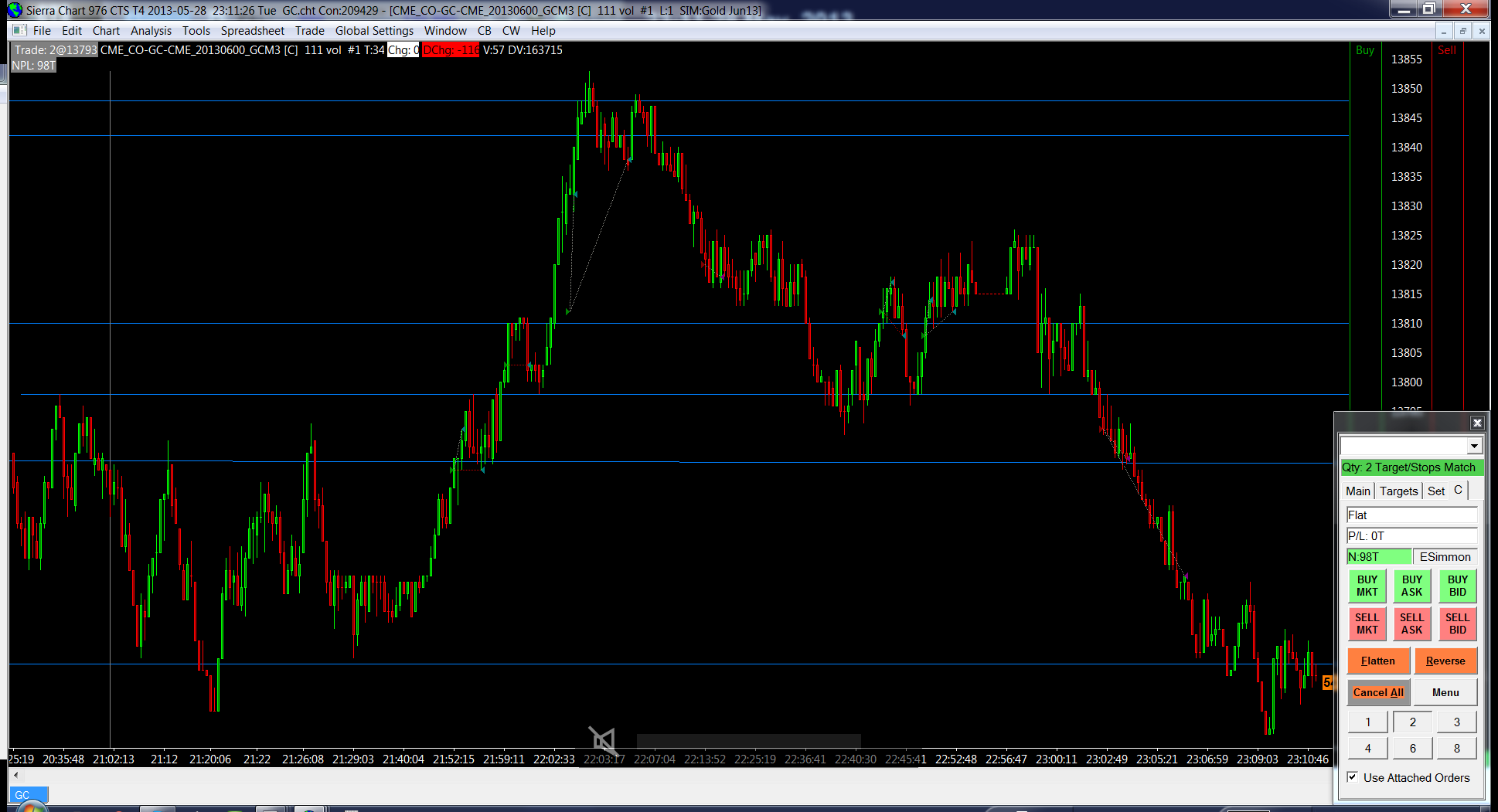Screen dimensions: 1498x812
Task: Reverse the current position
Action: click(x=1445, y=661)
